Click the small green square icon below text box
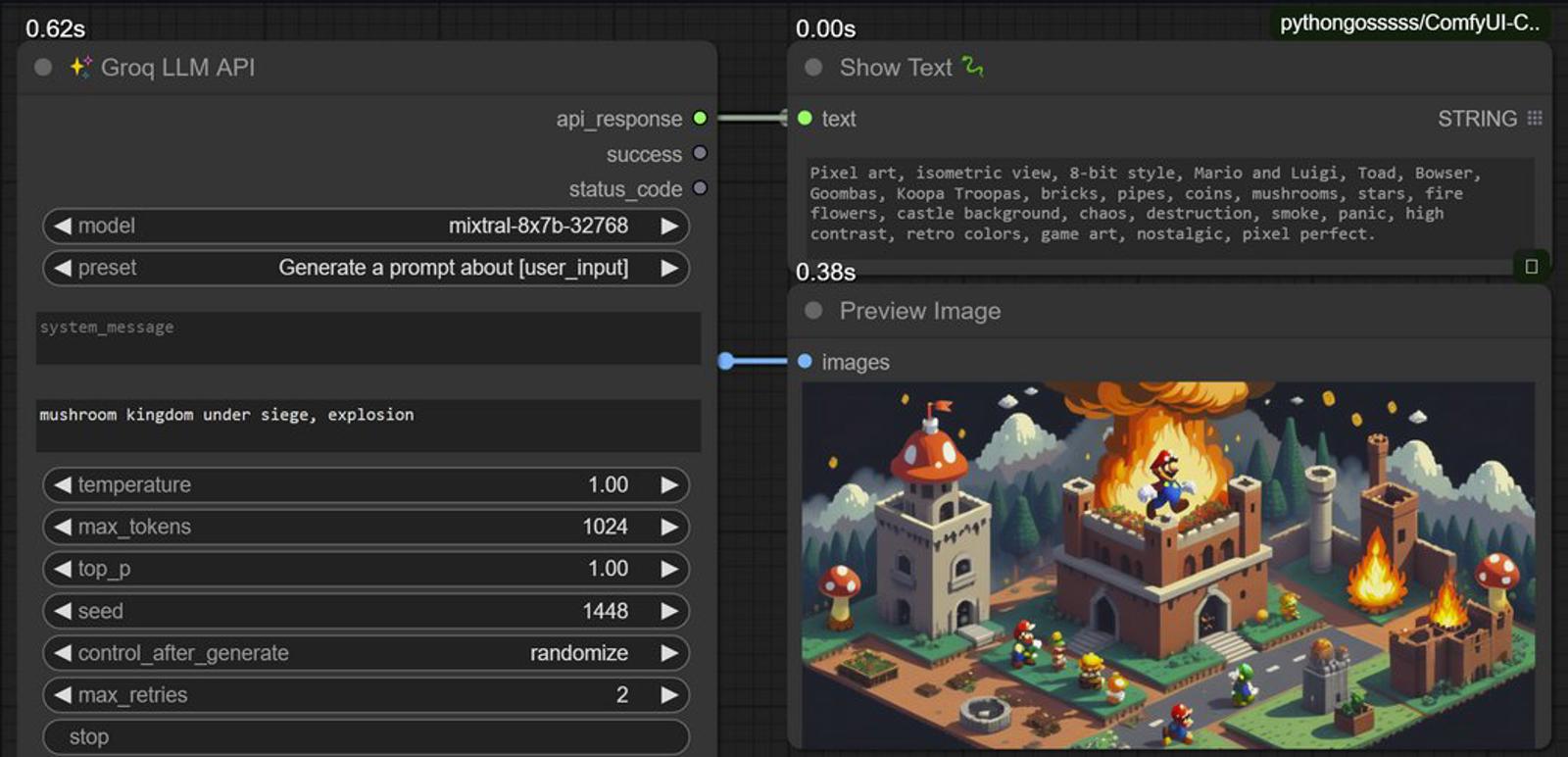 click(x=1531, y=266)
